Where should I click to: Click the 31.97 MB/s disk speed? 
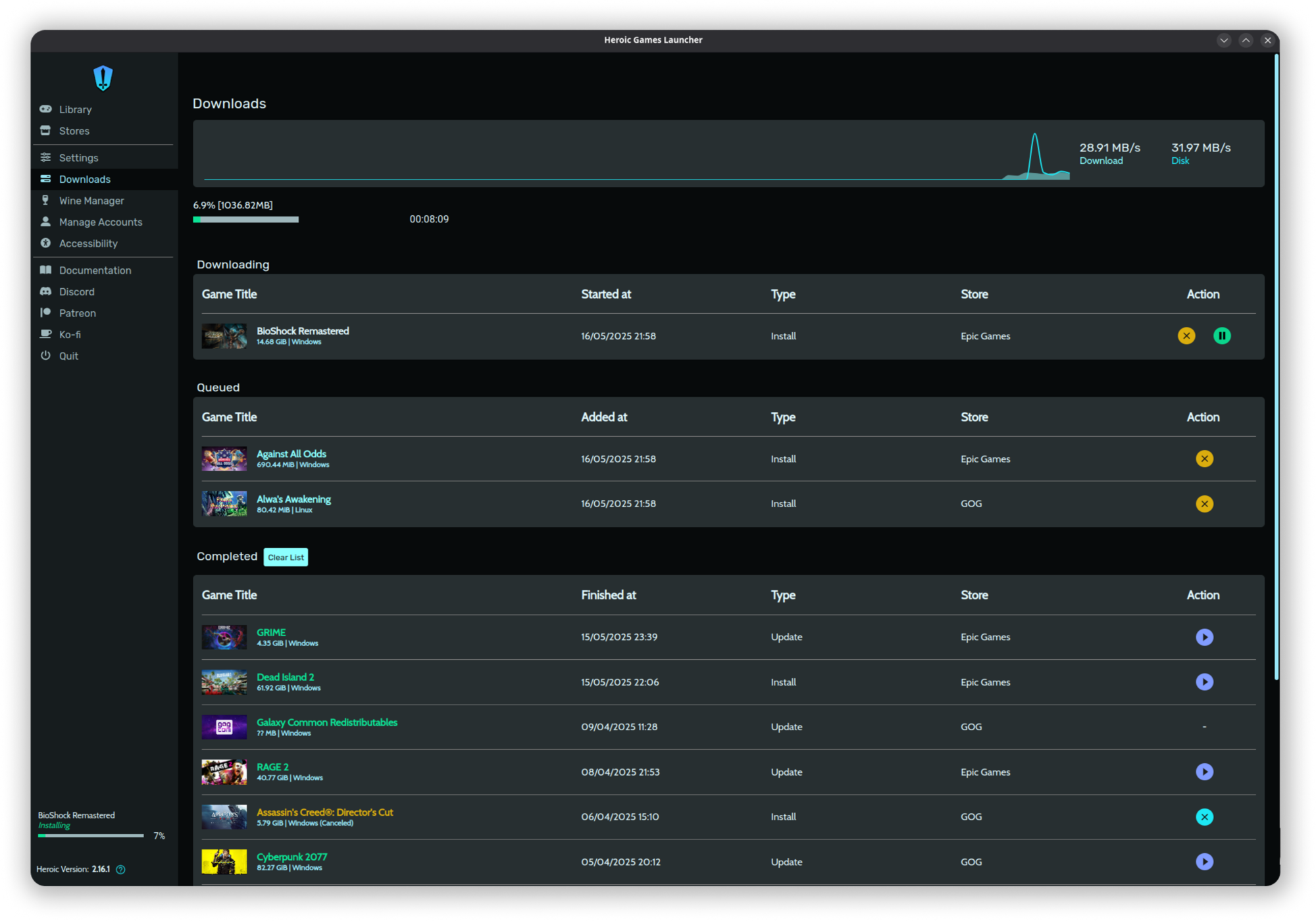1201,148
